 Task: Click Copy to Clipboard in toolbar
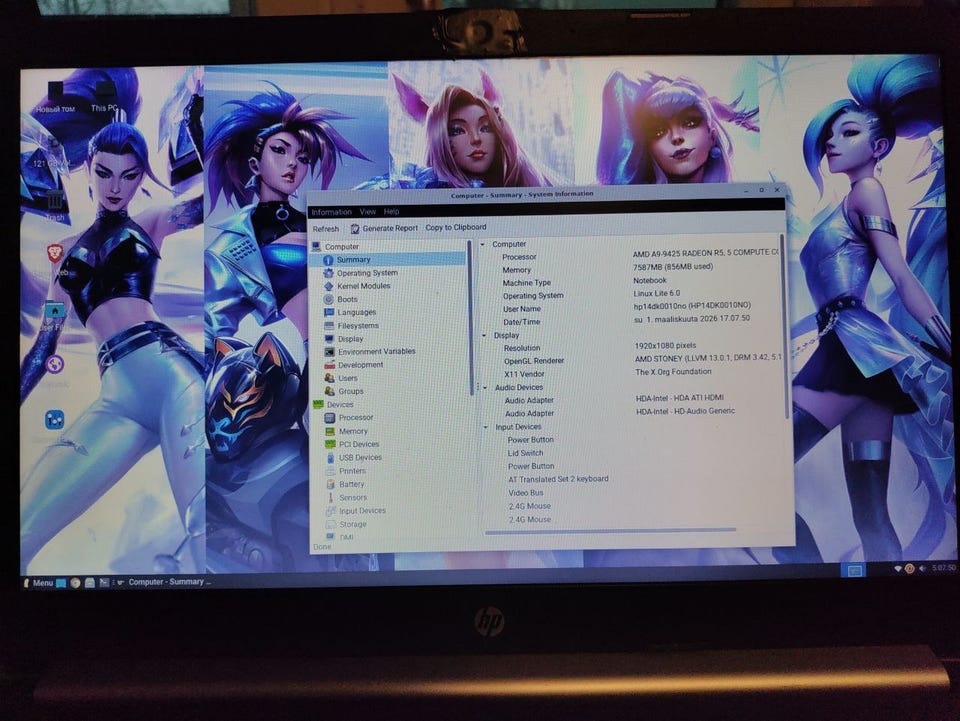tap(456, 227)
